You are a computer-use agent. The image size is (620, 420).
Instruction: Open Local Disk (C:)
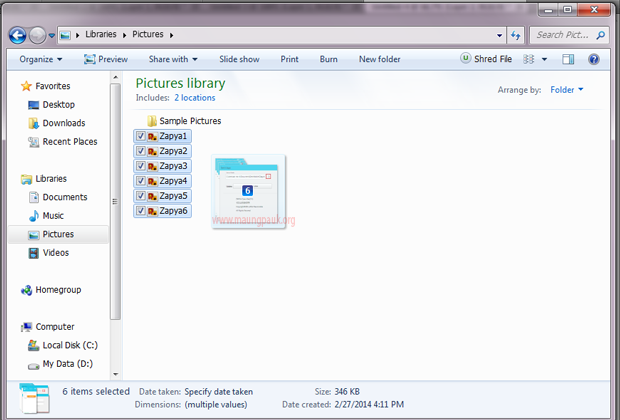coord(62,345)
